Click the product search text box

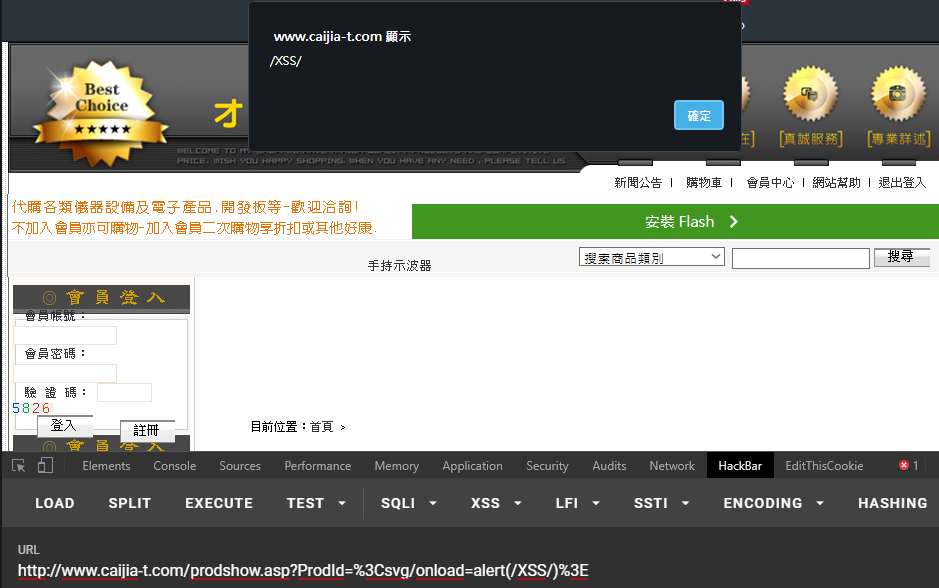[801, 259]
